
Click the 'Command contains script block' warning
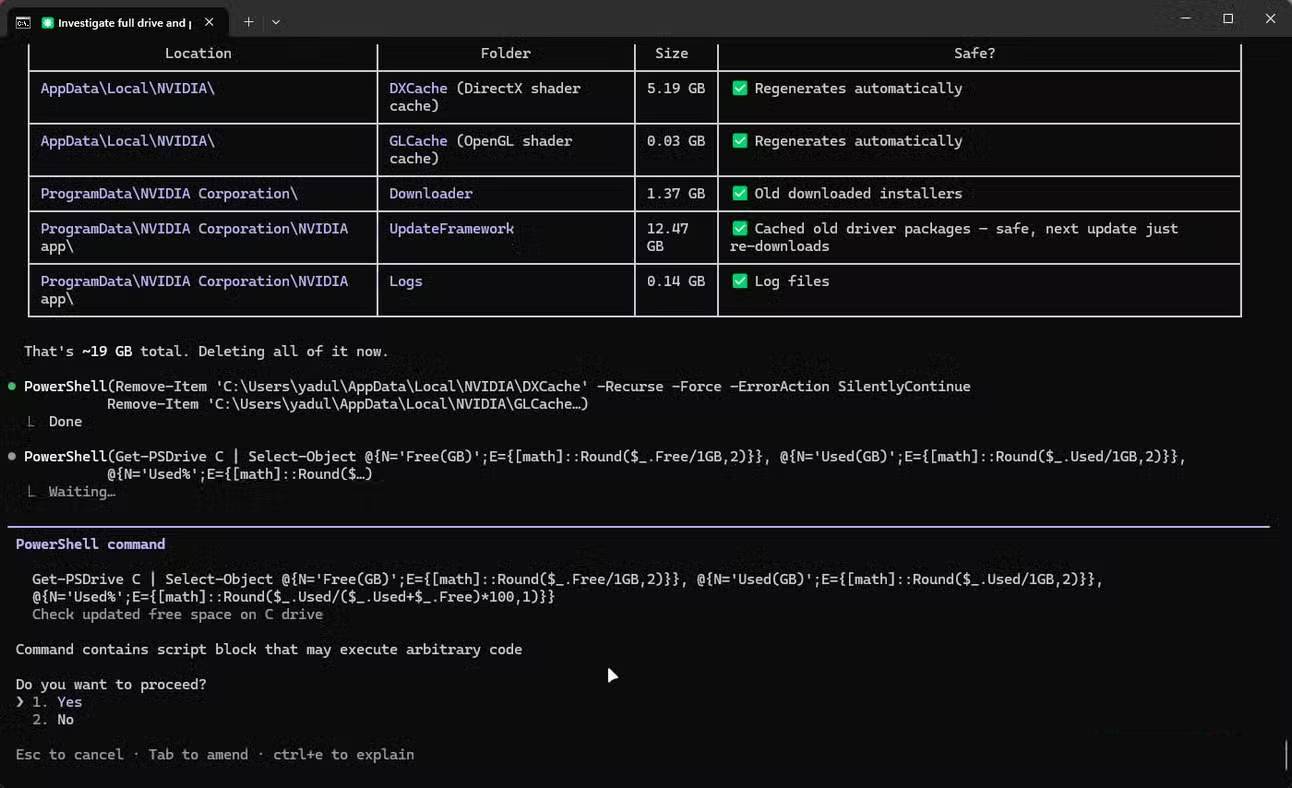(269, 649)
